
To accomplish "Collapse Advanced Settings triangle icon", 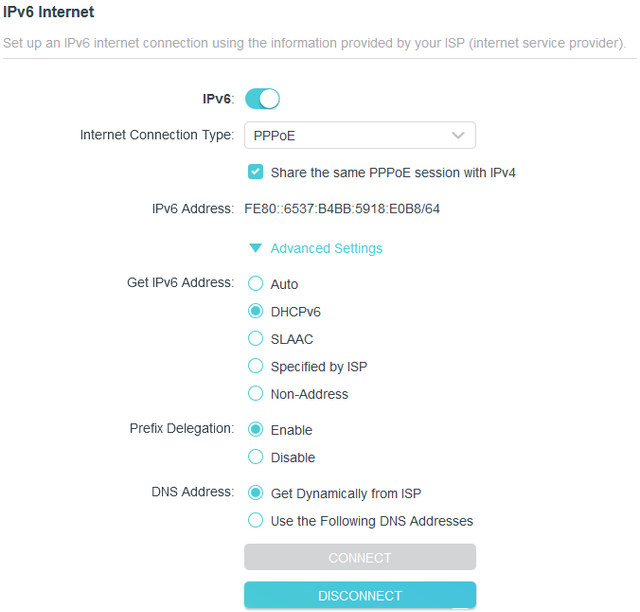I will 256,248.
